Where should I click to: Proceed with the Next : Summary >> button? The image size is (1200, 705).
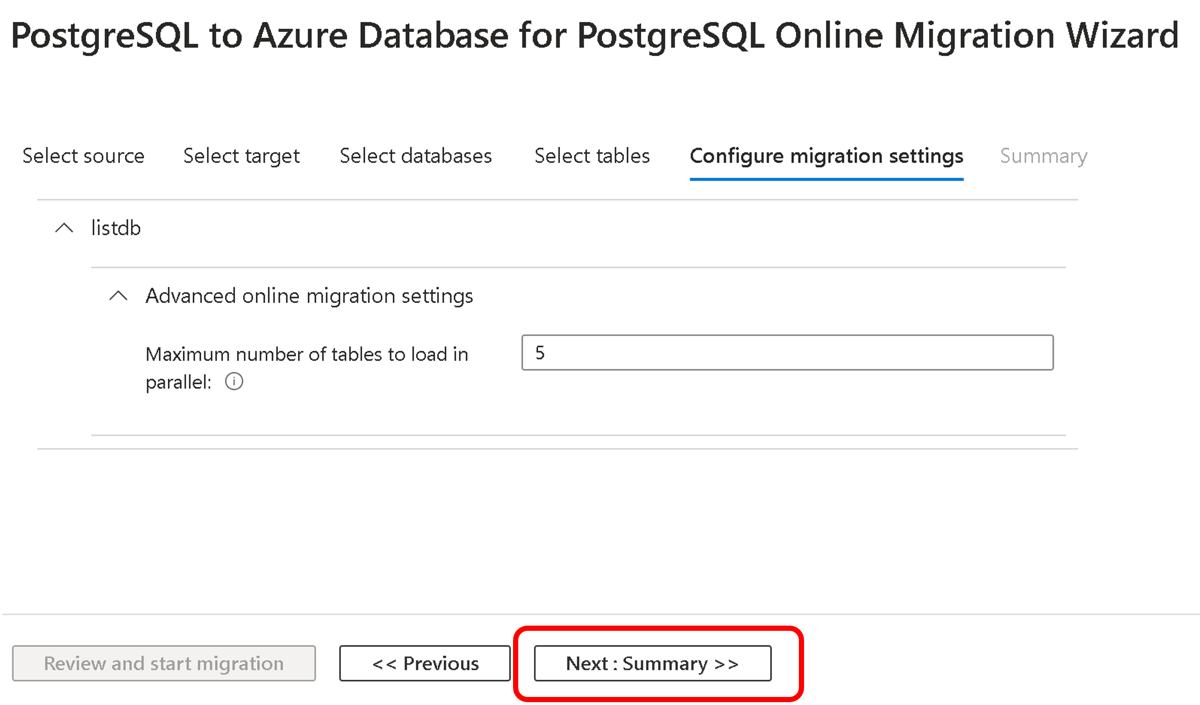click(652, 663)
